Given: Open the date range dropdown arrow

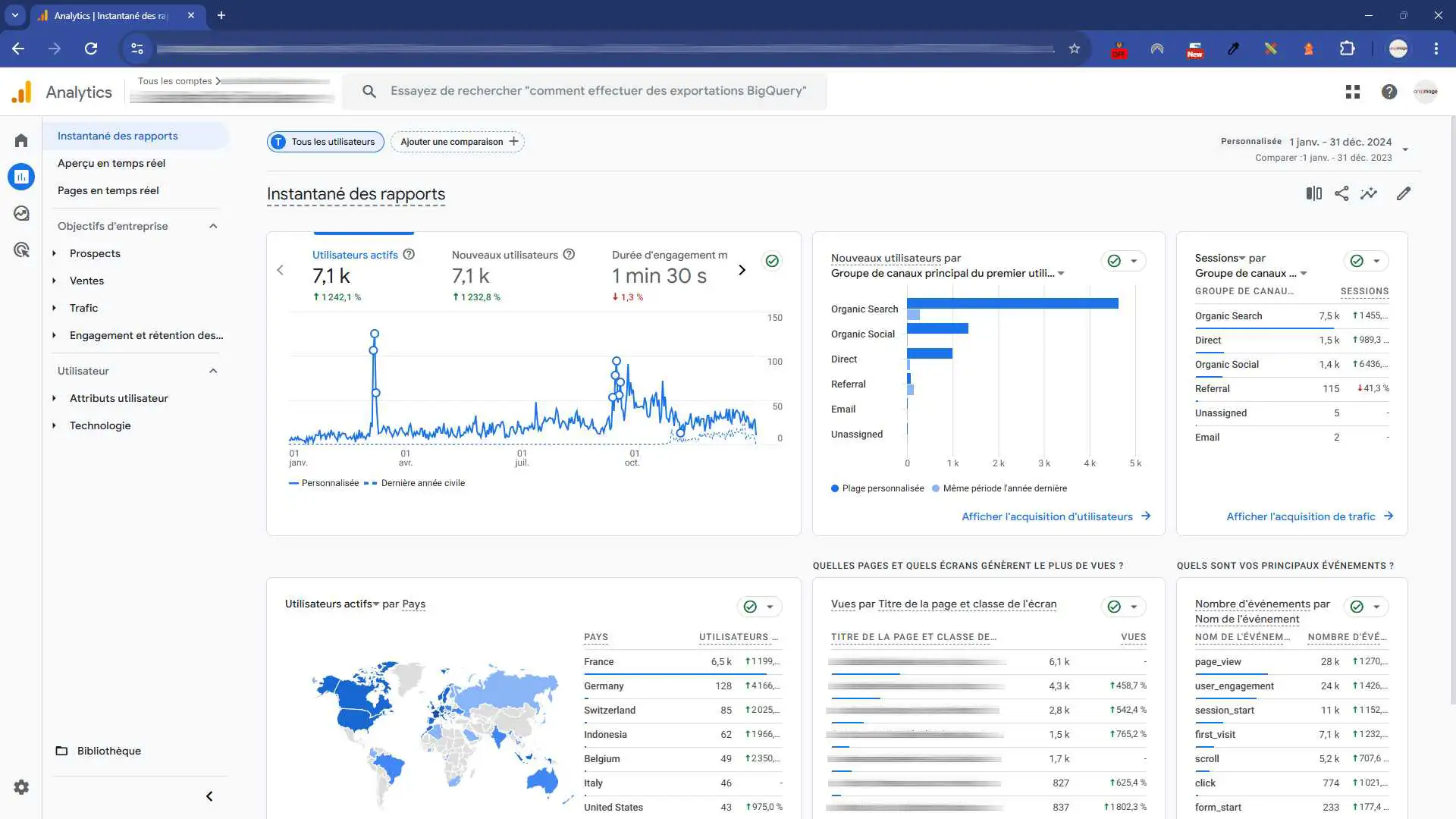Looking at the screenshot, I should click(1405, 149).
